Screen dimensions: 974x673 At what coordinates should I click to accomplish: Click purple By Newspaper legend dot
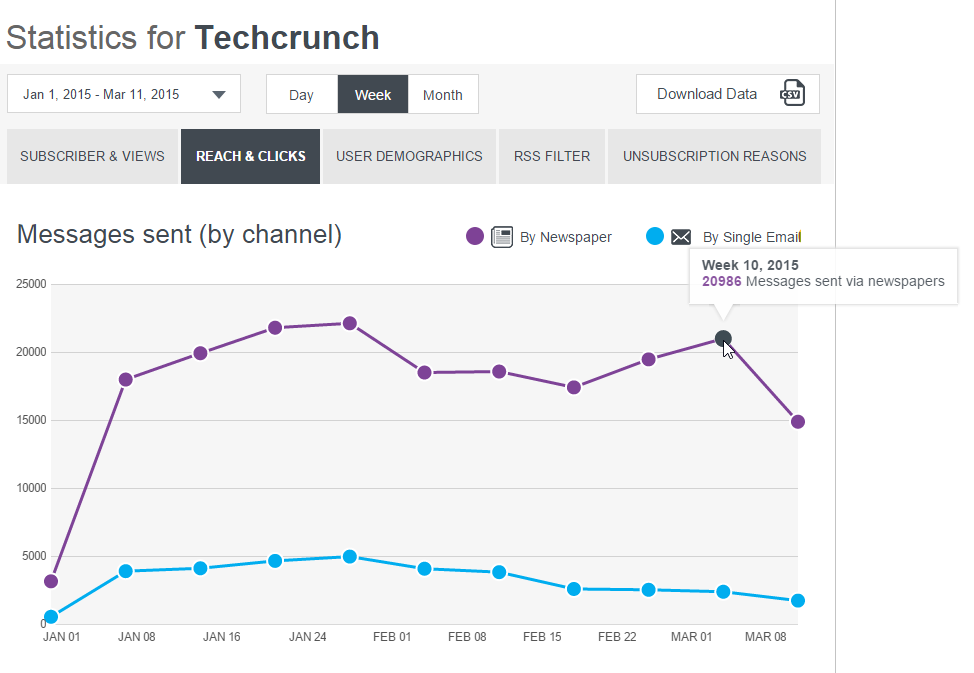tap(475, 237)
